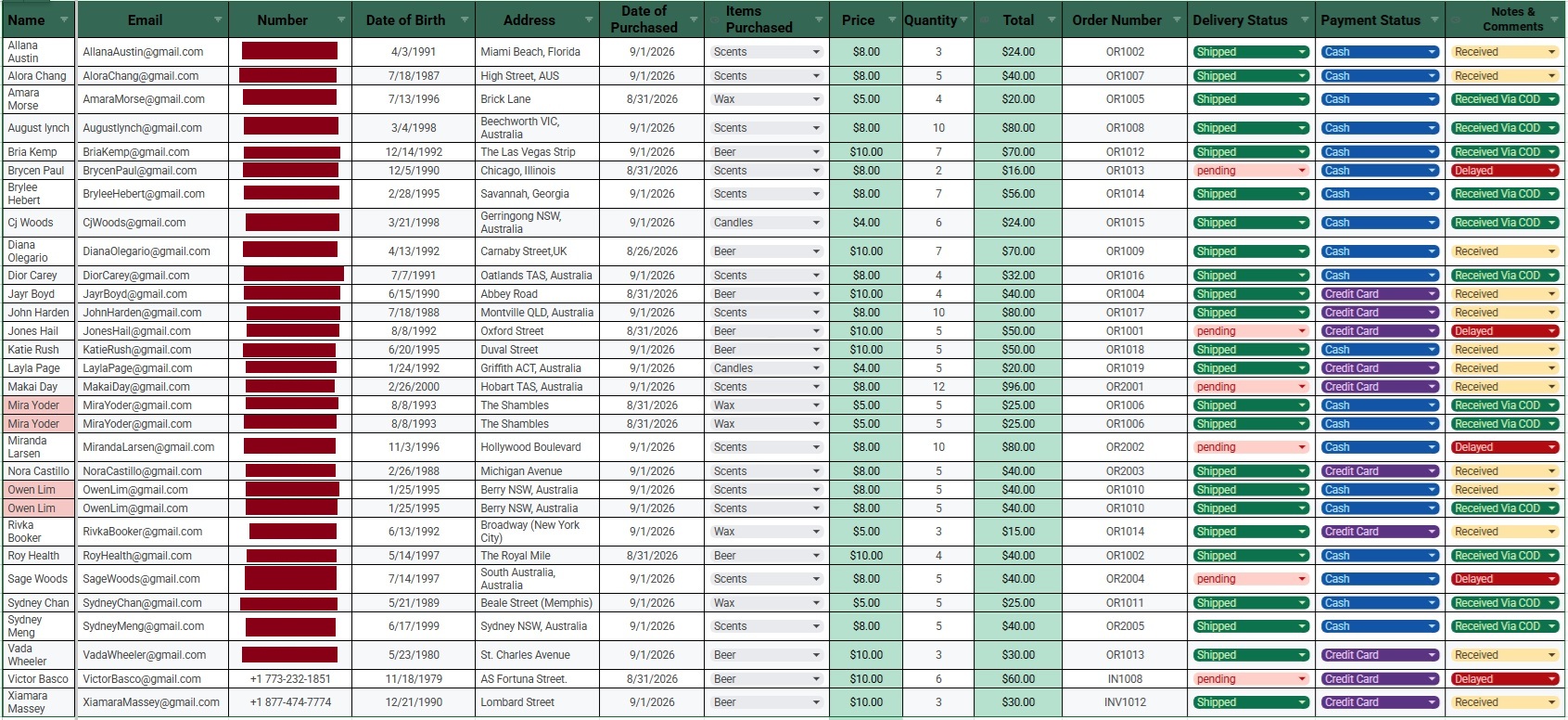Select the phone number +1 877-474-7774
The width and height of the screenshot is (1568, 720).
click(x=290, y=702)
